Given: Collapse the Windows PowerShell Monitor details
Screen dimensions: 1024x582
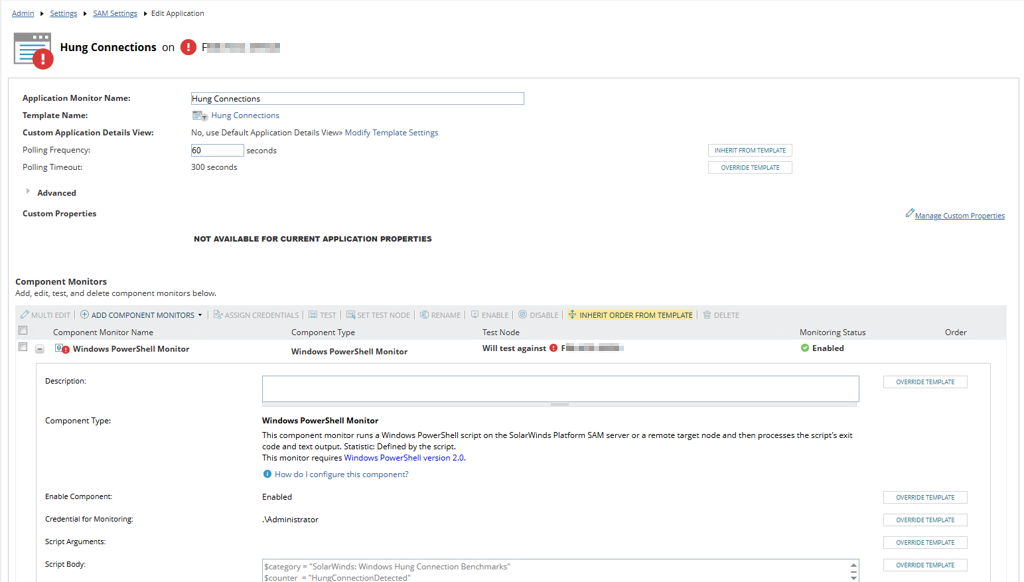Looking at the screenshot, I should [x=40, y=349].
